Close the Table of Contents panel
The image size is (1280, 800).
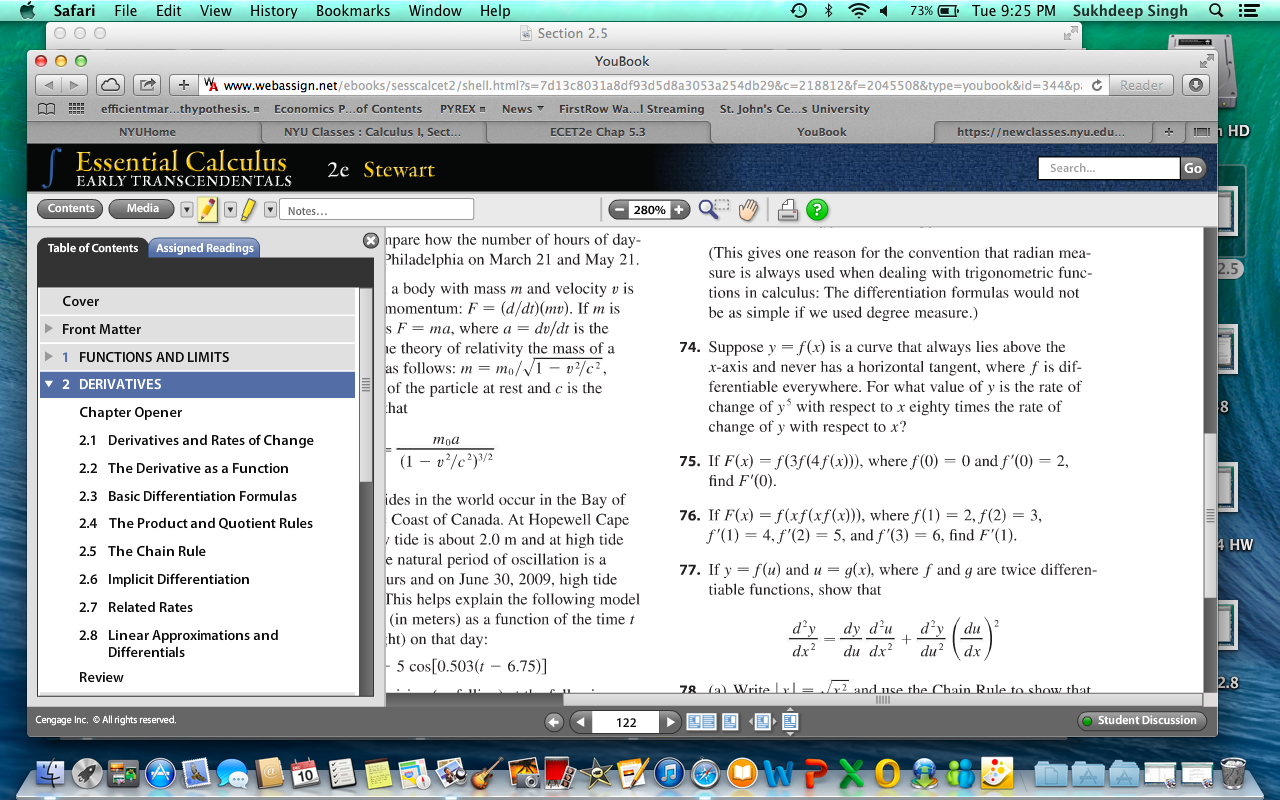click(x=371, y=240)
